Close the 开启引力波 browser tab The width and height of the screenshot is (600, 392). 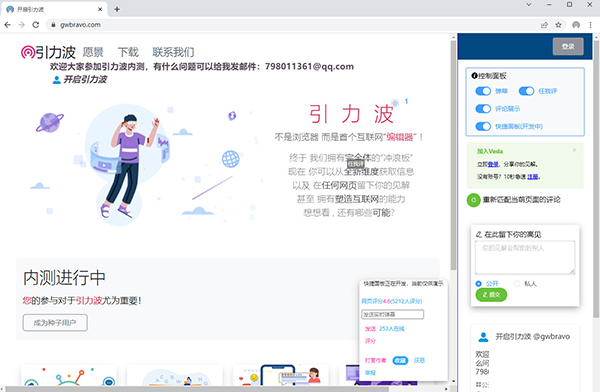click(100, 9)
